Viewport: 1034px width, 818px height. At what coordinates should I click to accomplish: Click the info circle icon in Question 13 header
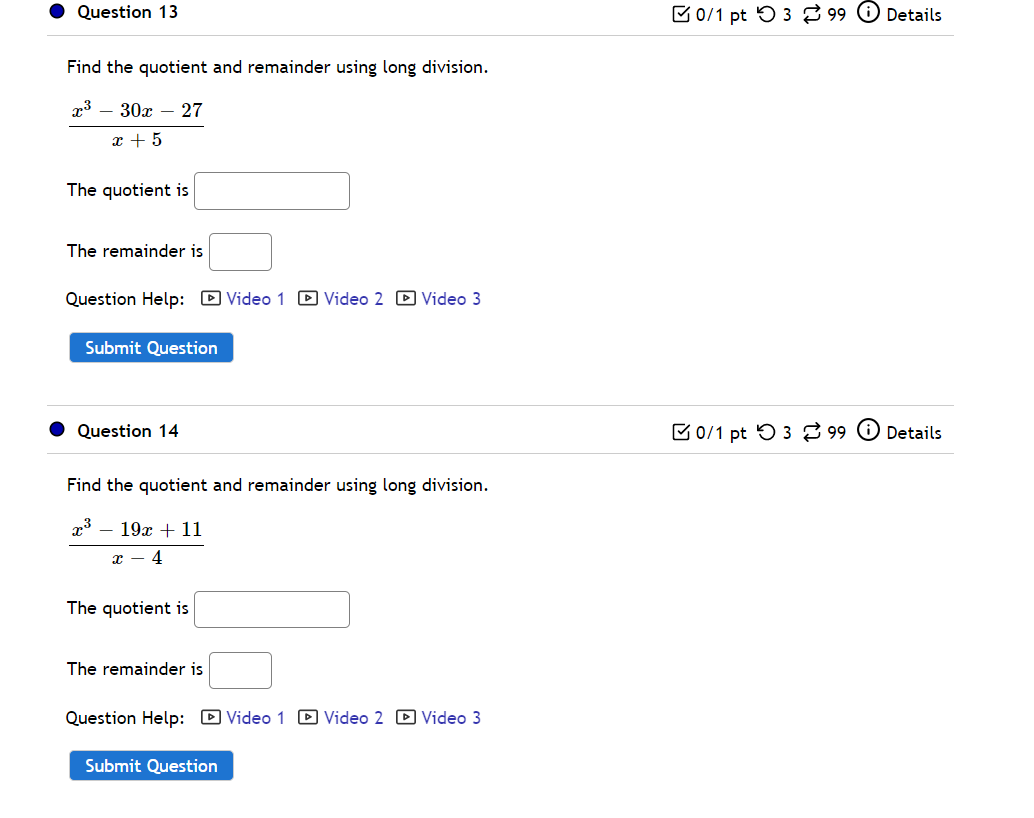click(x=867, y=12)
